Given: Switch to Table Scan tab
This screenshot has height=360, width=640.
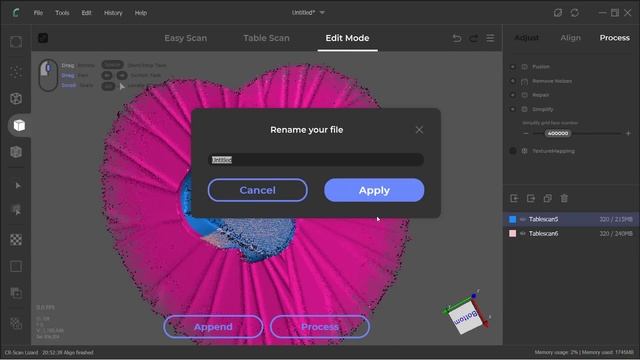Looking at the screenshot, I should coord(266,38).
